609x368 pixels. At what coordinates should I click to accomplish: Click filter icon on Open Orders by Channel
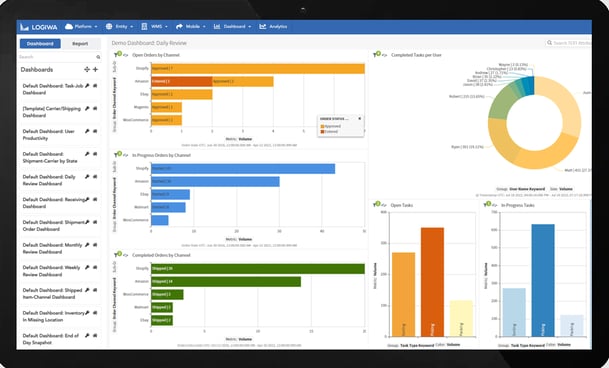click(x=117, y=54)
